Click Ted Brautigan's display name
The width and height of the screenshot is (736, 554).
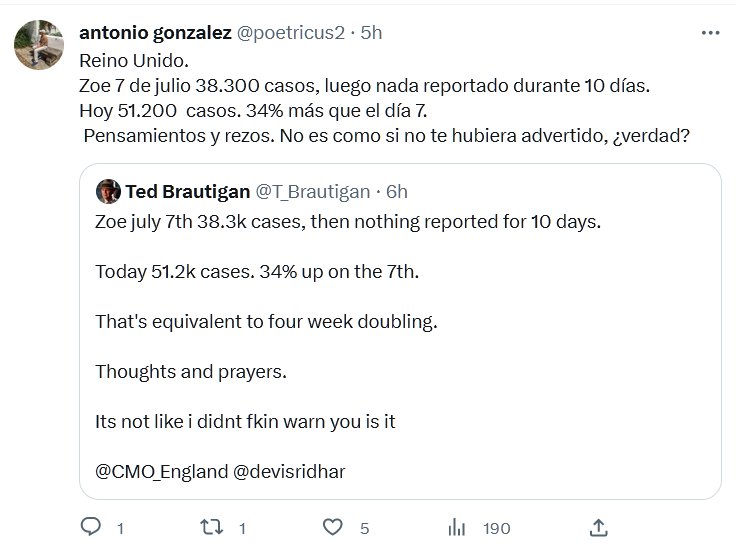click(x=187, y=190)
